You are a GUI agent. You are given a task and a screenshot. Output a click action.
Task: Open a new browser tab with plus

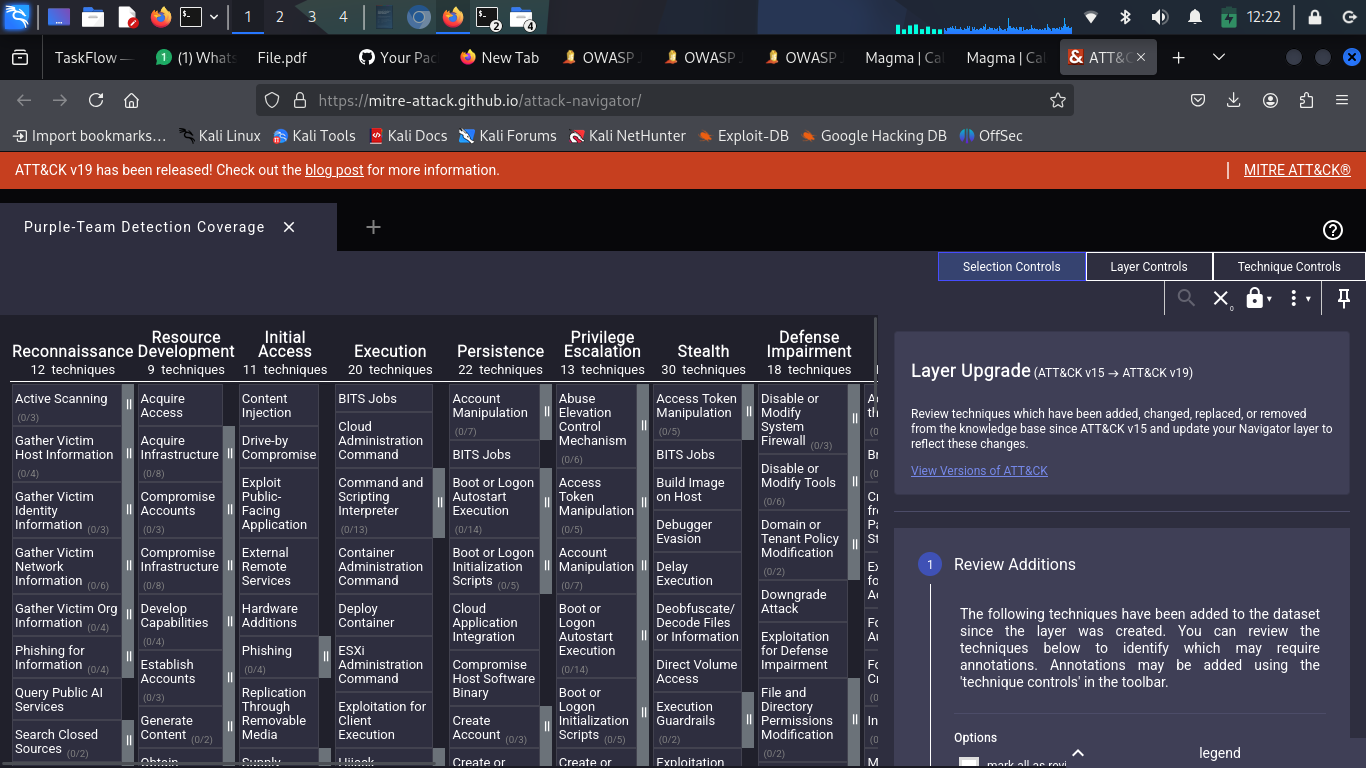(1178, 58)
